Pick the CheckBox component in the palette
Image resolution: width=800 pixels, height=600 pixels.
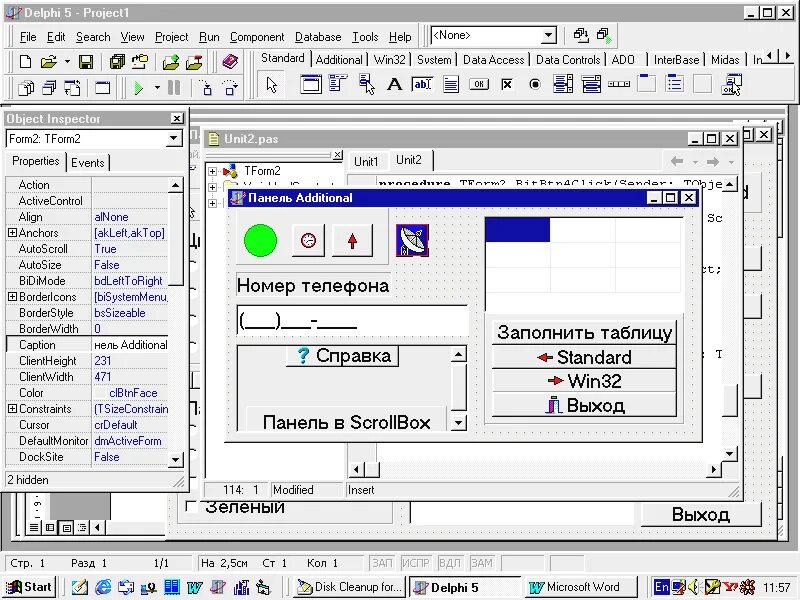coord(507,84)
